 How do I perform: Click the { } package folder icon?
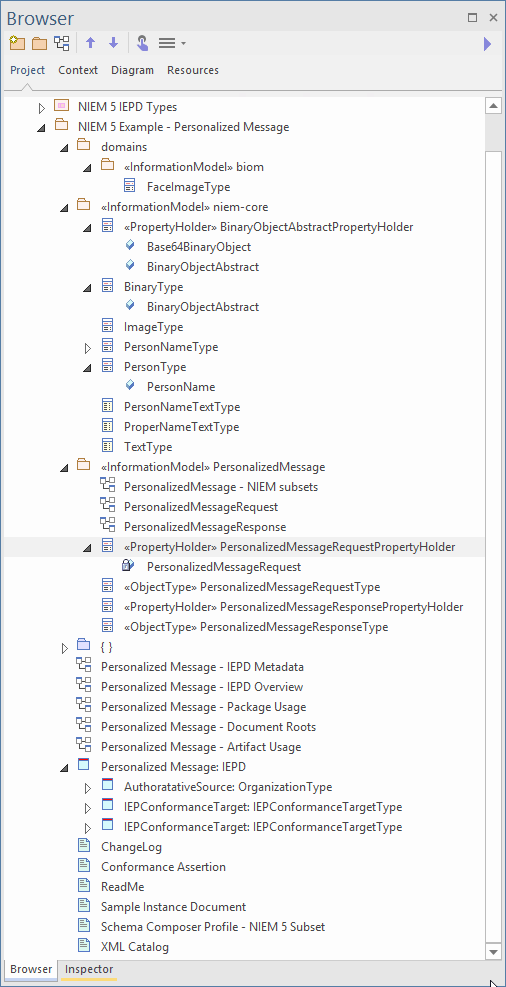[x=84, y=645]
